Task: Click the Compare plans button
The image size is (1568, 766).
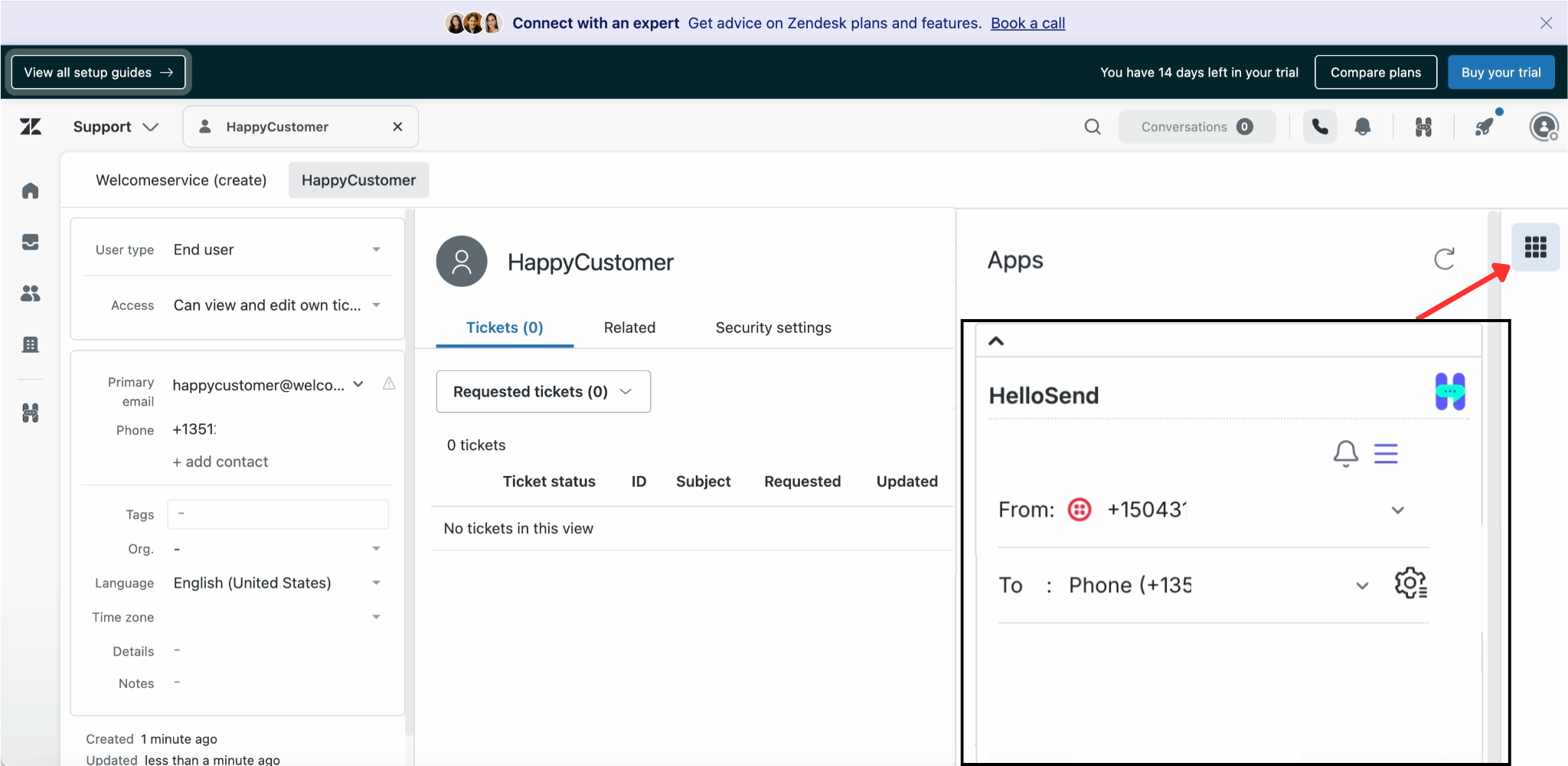Action: click(x=1376, y=73)
